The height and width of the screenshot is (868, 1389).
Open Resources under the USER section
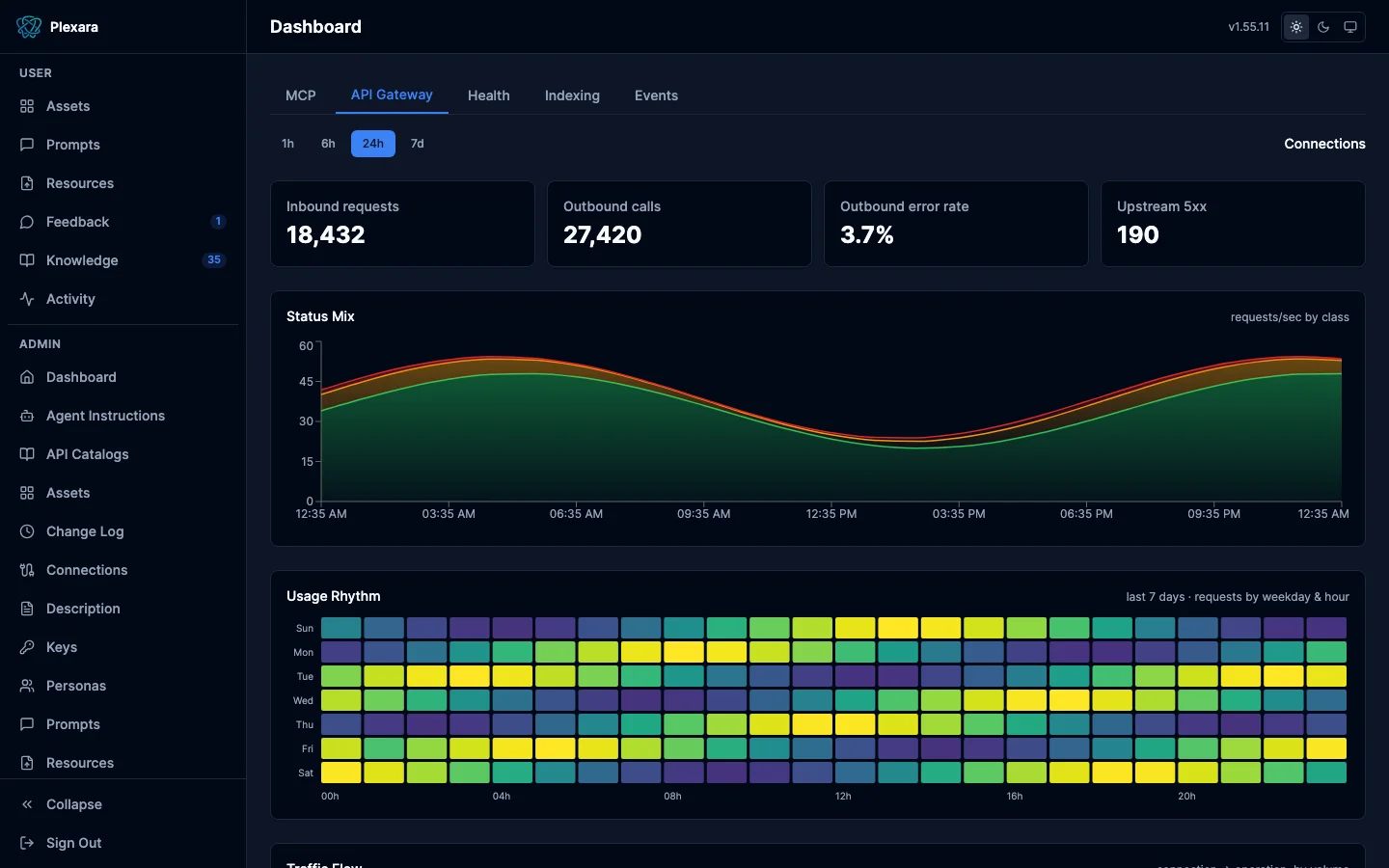point(123,183)
